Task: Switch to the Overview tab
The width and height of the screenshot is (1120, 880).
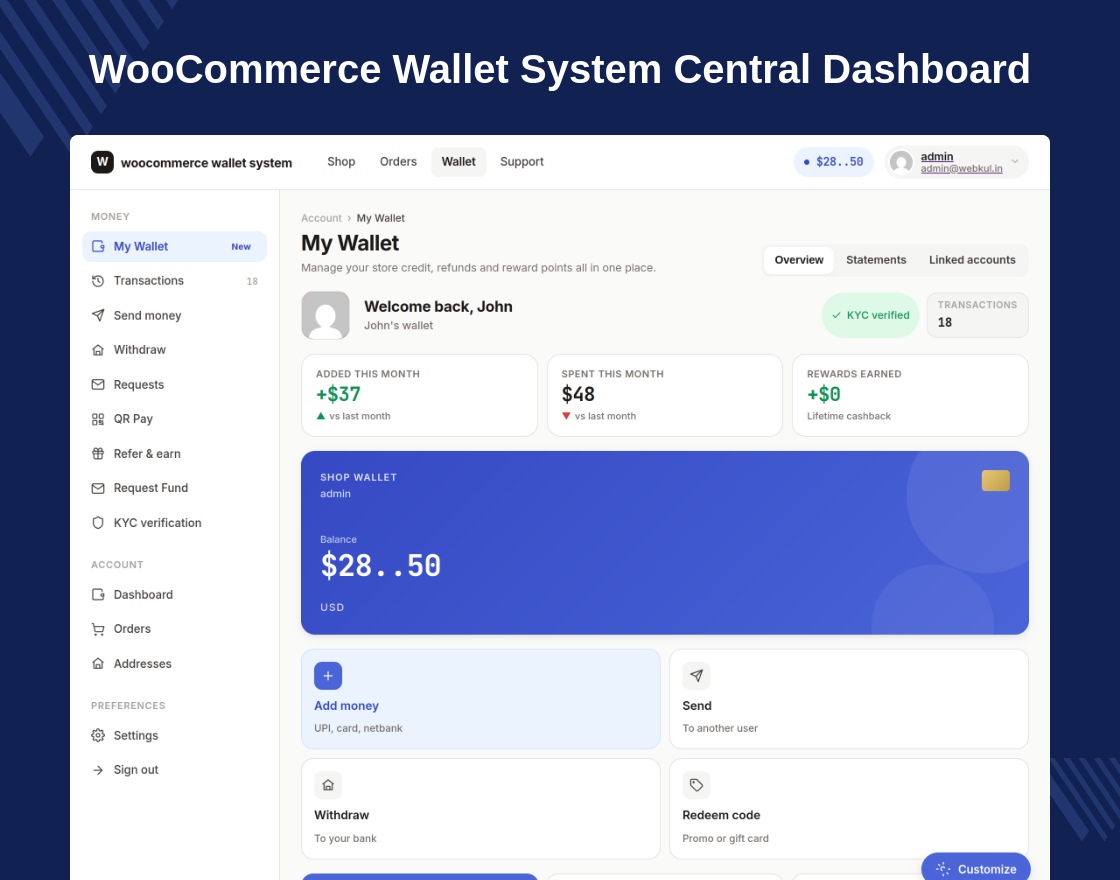Action: [799, 260]
